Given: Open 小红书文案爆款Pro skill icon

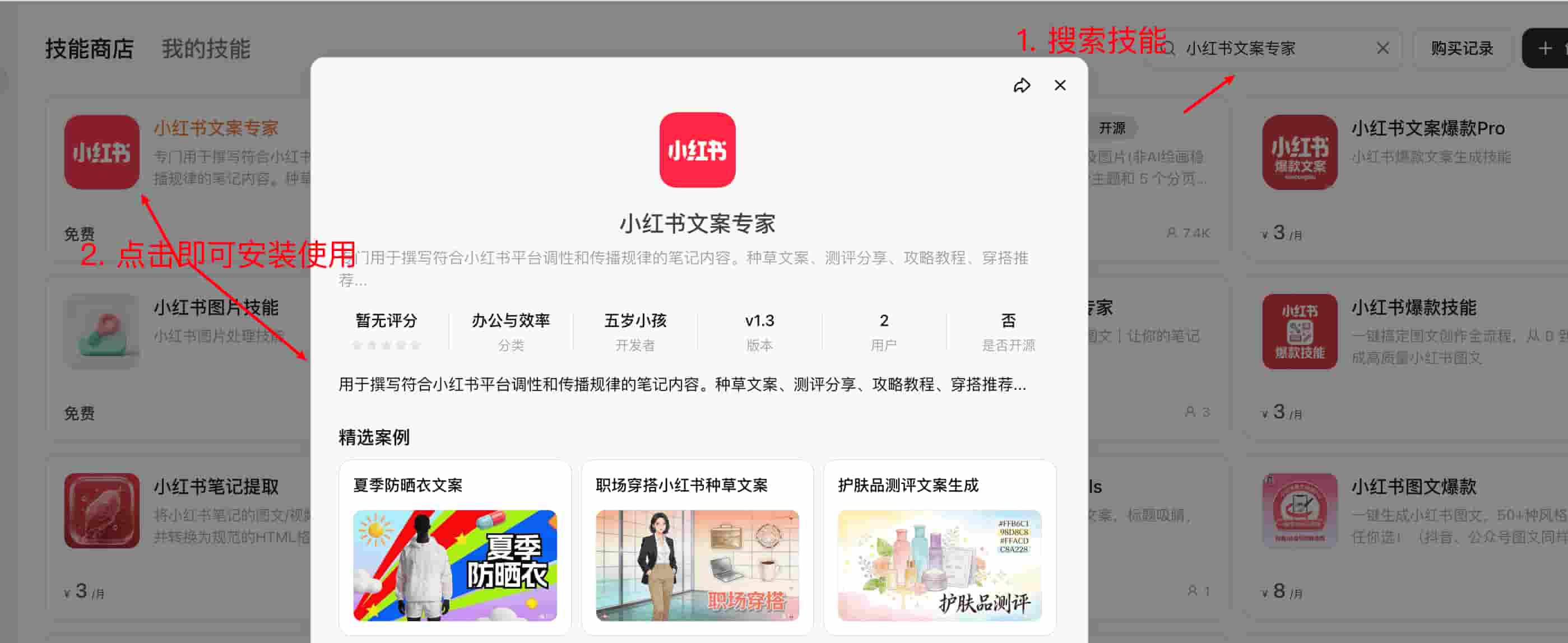Looking at the screenshot, I should 1299,152.
